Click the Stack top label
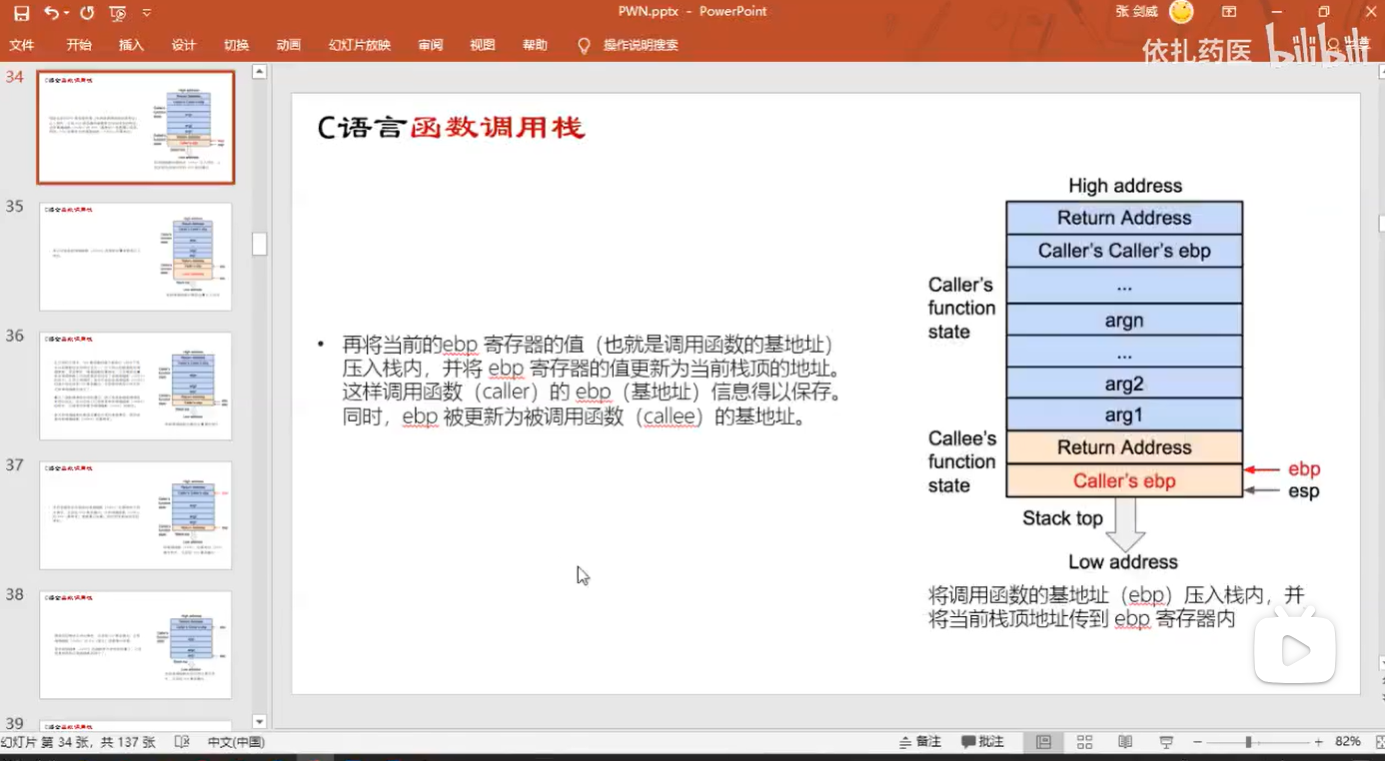This screenshot has width=1385, height=761. [x=1062, y=518]
